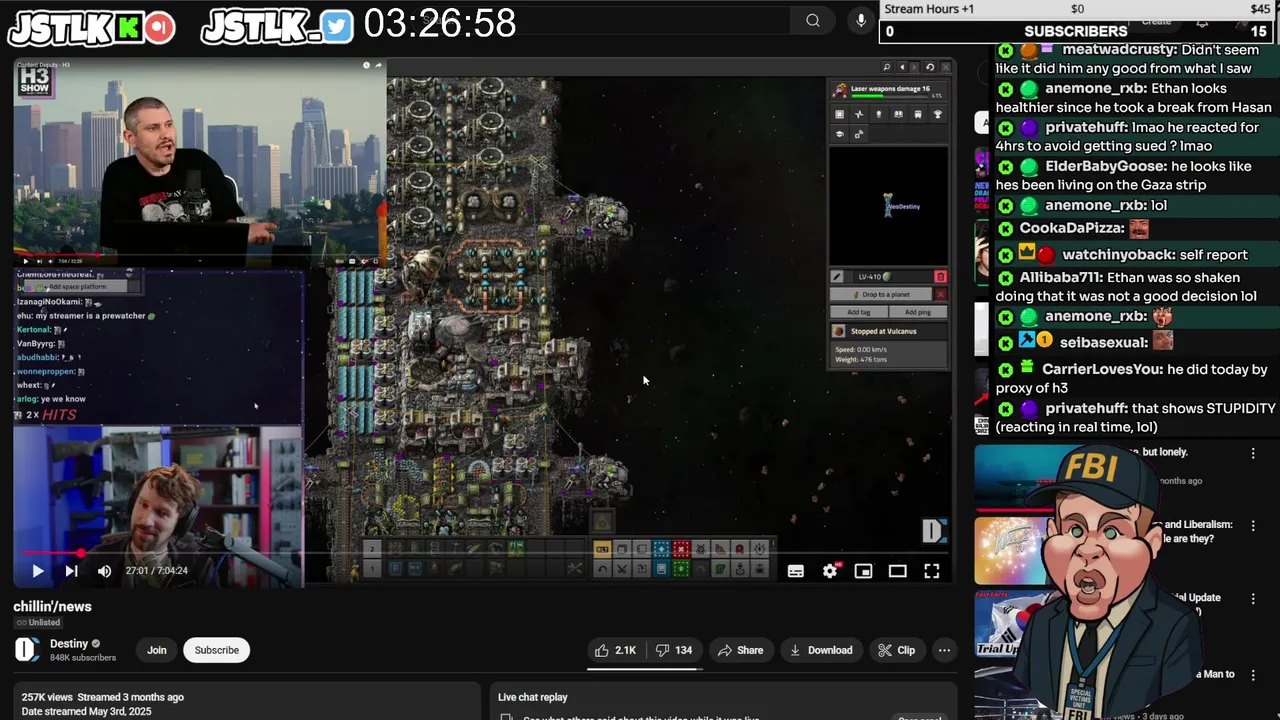
Task: Click Laser weapons damage research bar
Action: pos(890,90)
